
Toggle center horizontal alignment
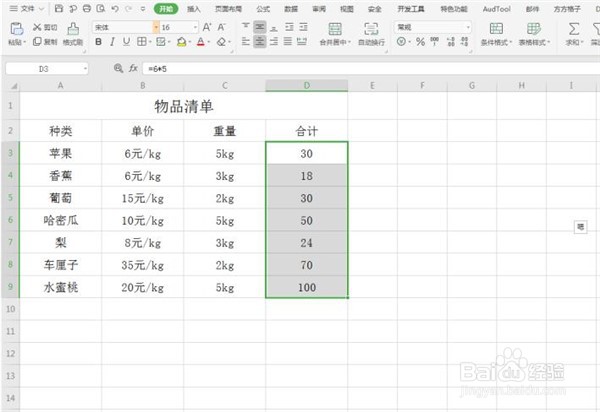pos(260,41)
